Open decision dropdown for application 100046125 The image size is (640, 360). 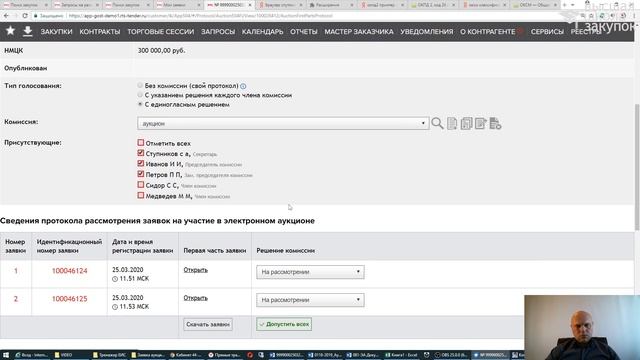310,300
